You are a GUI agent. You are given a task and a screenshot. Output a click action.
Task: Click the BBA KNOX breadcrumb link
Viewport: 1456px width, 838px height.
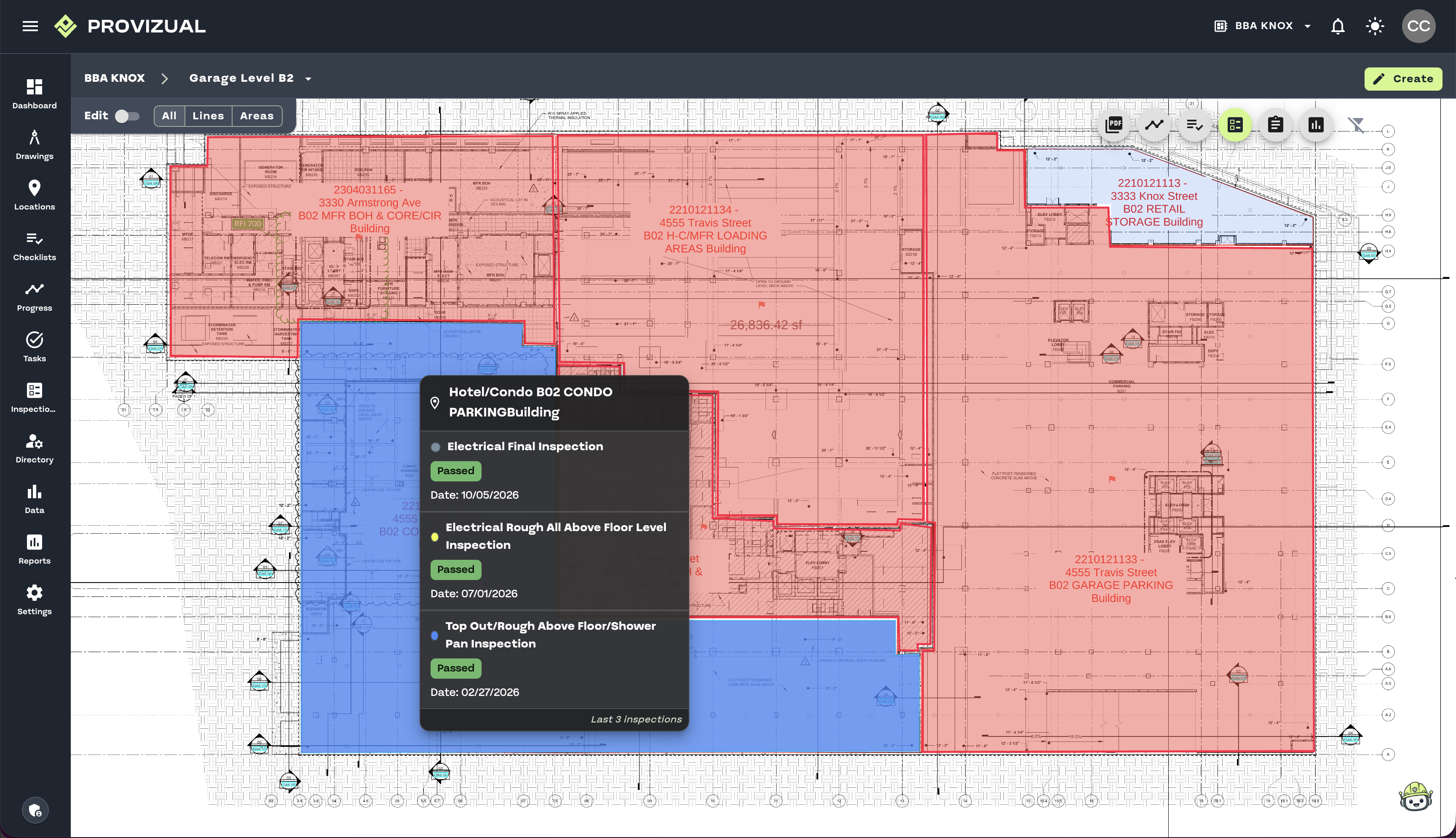click(115, 78)
